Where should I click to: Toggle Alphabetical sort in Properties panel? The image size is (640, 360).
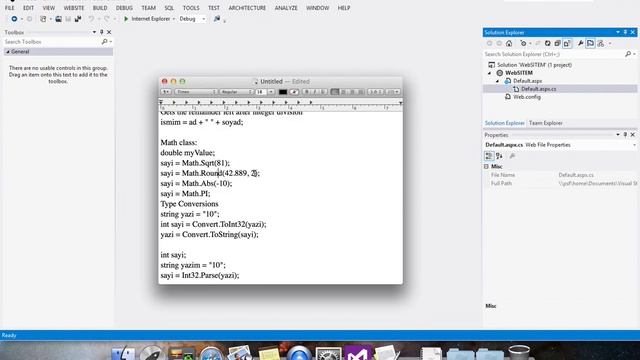click(499, 156)
